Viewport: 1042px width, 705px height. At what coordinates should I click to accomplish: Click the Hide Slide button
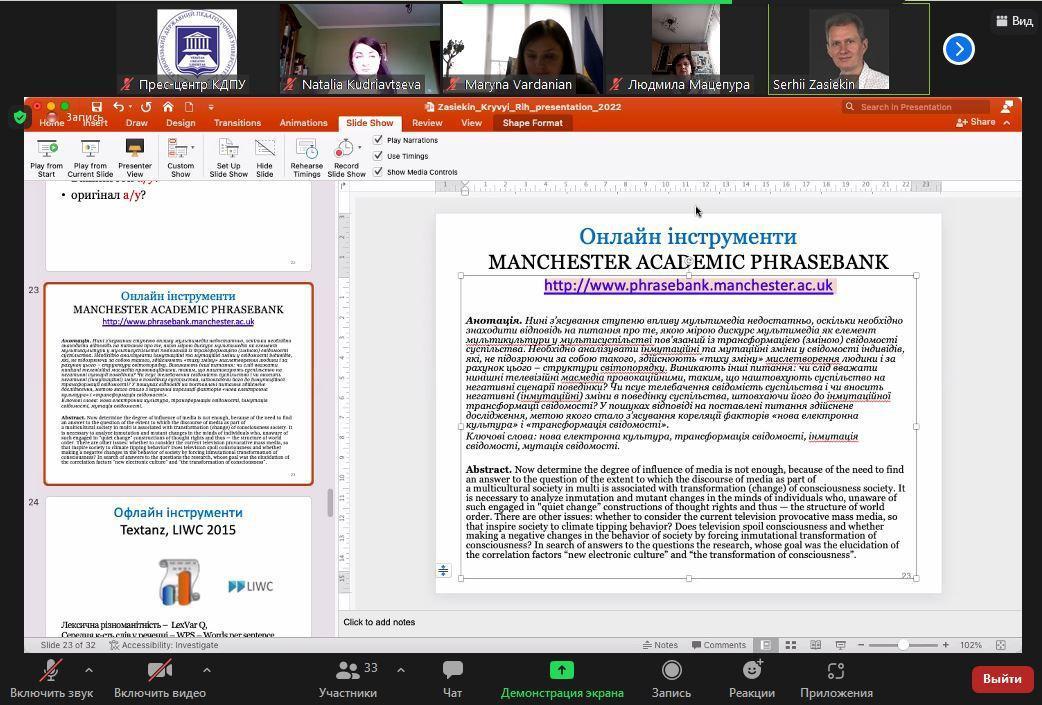click(x=264, y=158)
